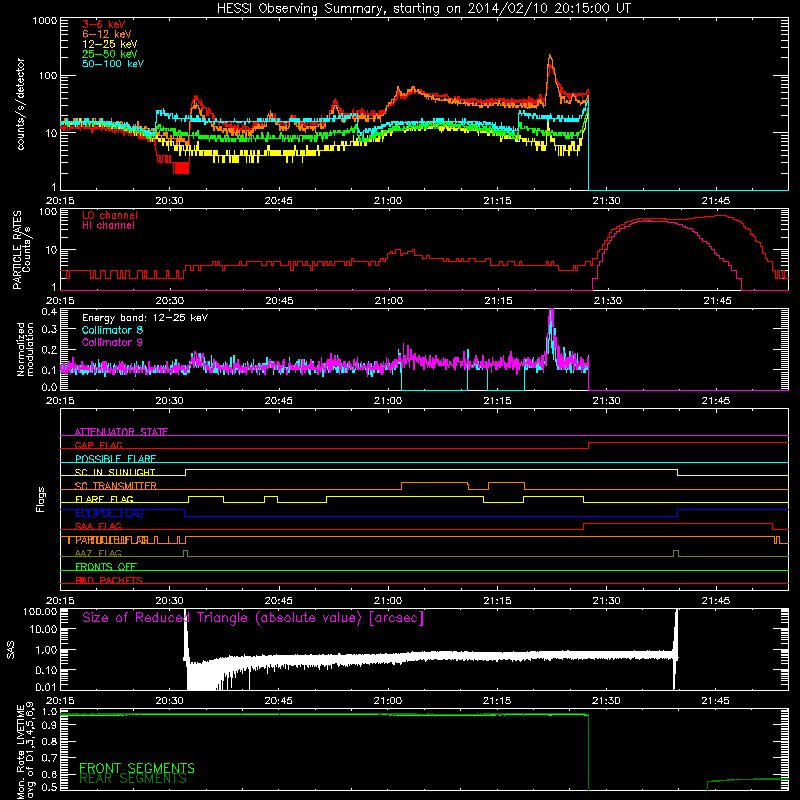
Task: Select the REAR SEGMENTS legend entry
Action: point(133,779)
